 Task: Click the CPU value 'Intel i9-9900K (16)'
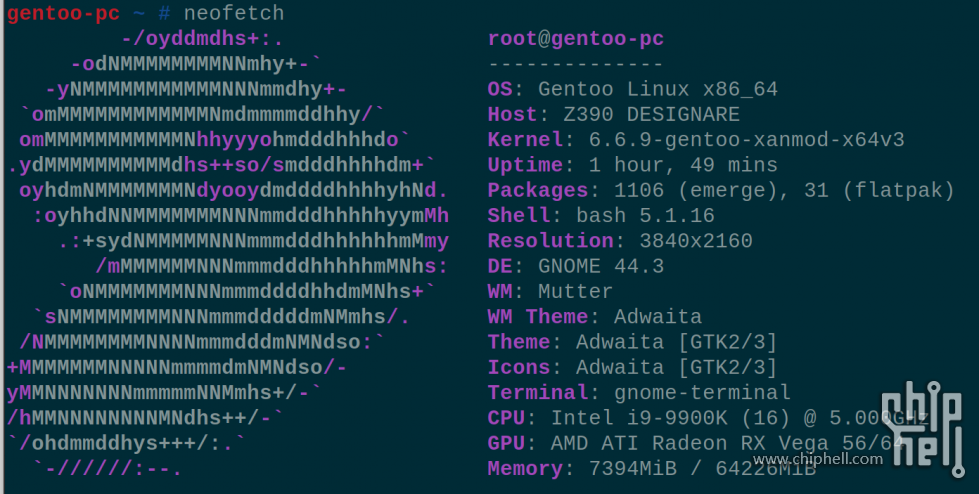671,418
